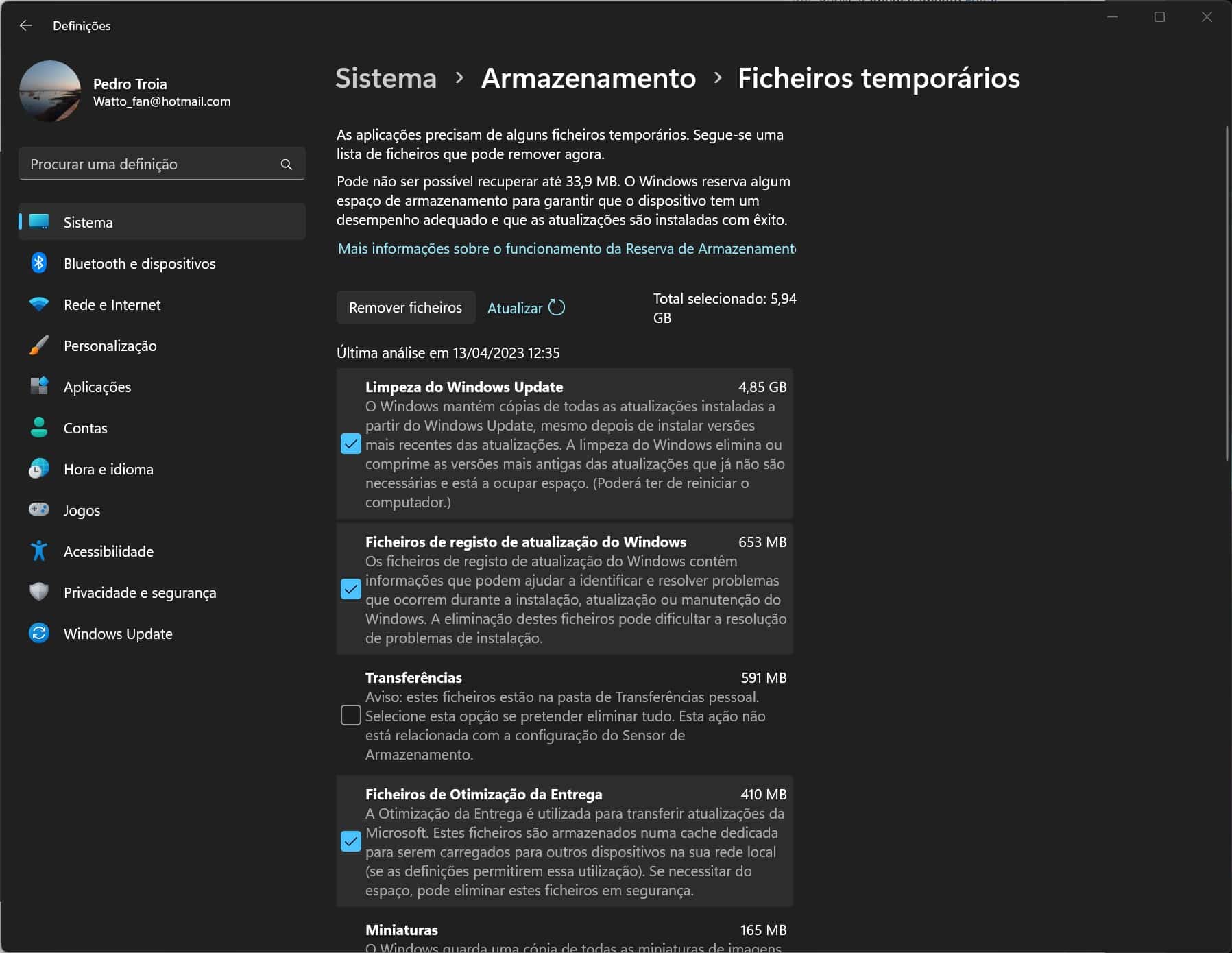Go to Armazenamento in the breadcrumb
The image size is (1232, 953).
pyautogui.click(x=588, y=78)
